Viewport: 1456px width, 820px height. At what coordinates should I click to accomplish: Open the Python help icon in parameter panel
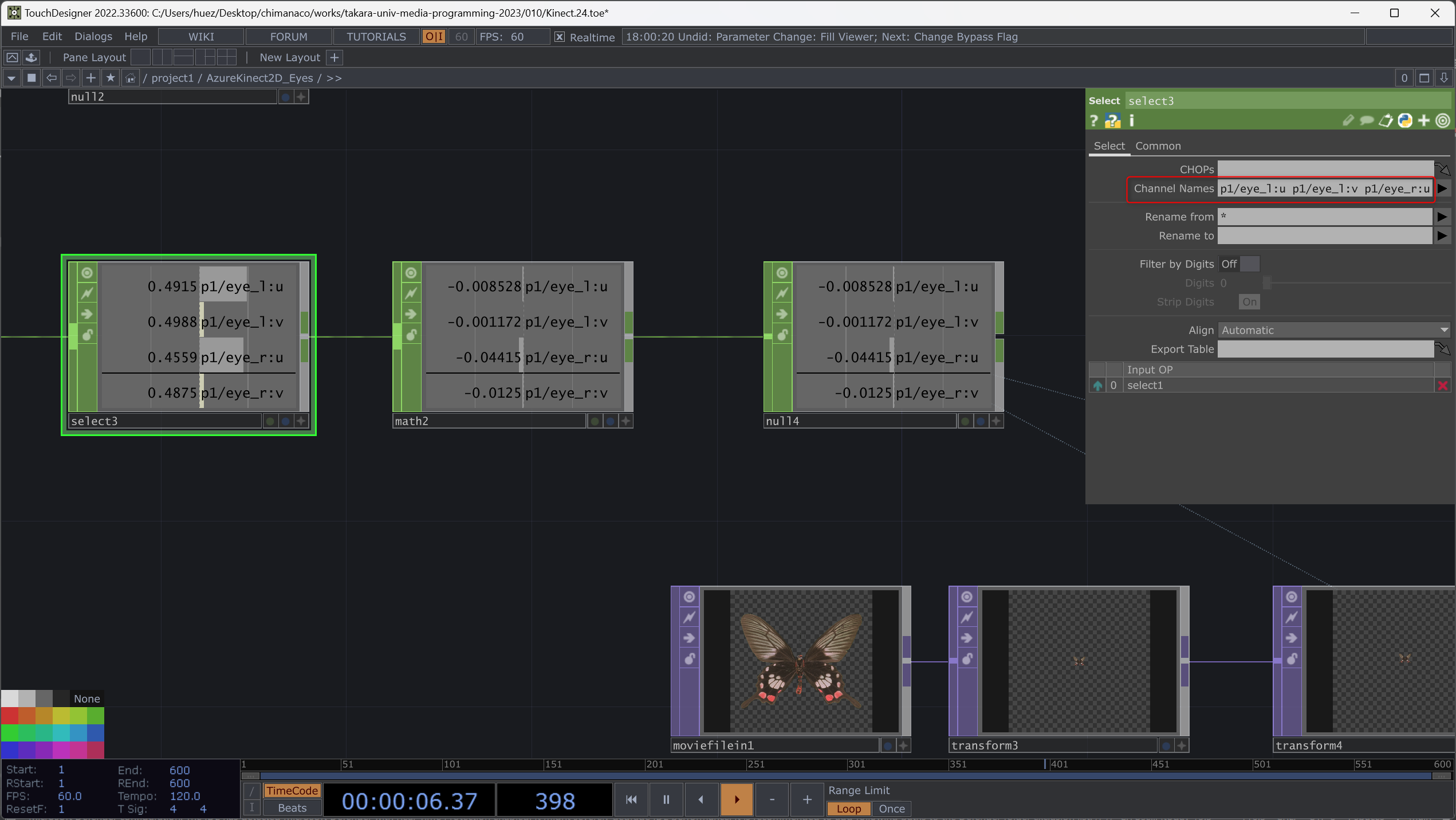(x=1112, y=121)
